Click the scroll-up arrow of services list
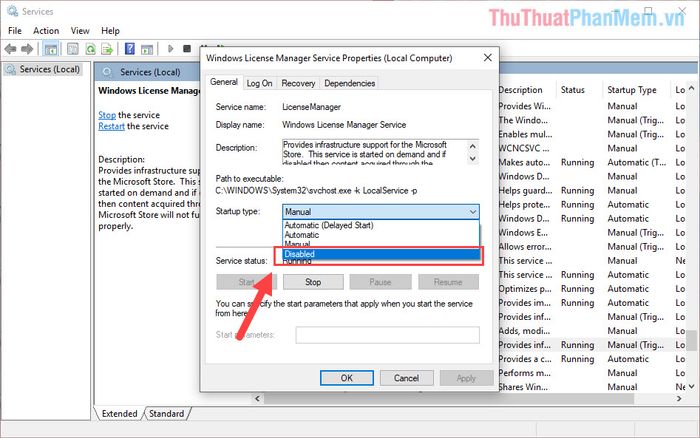This screenshot has width=700, height=438. (x=691, y=88)
